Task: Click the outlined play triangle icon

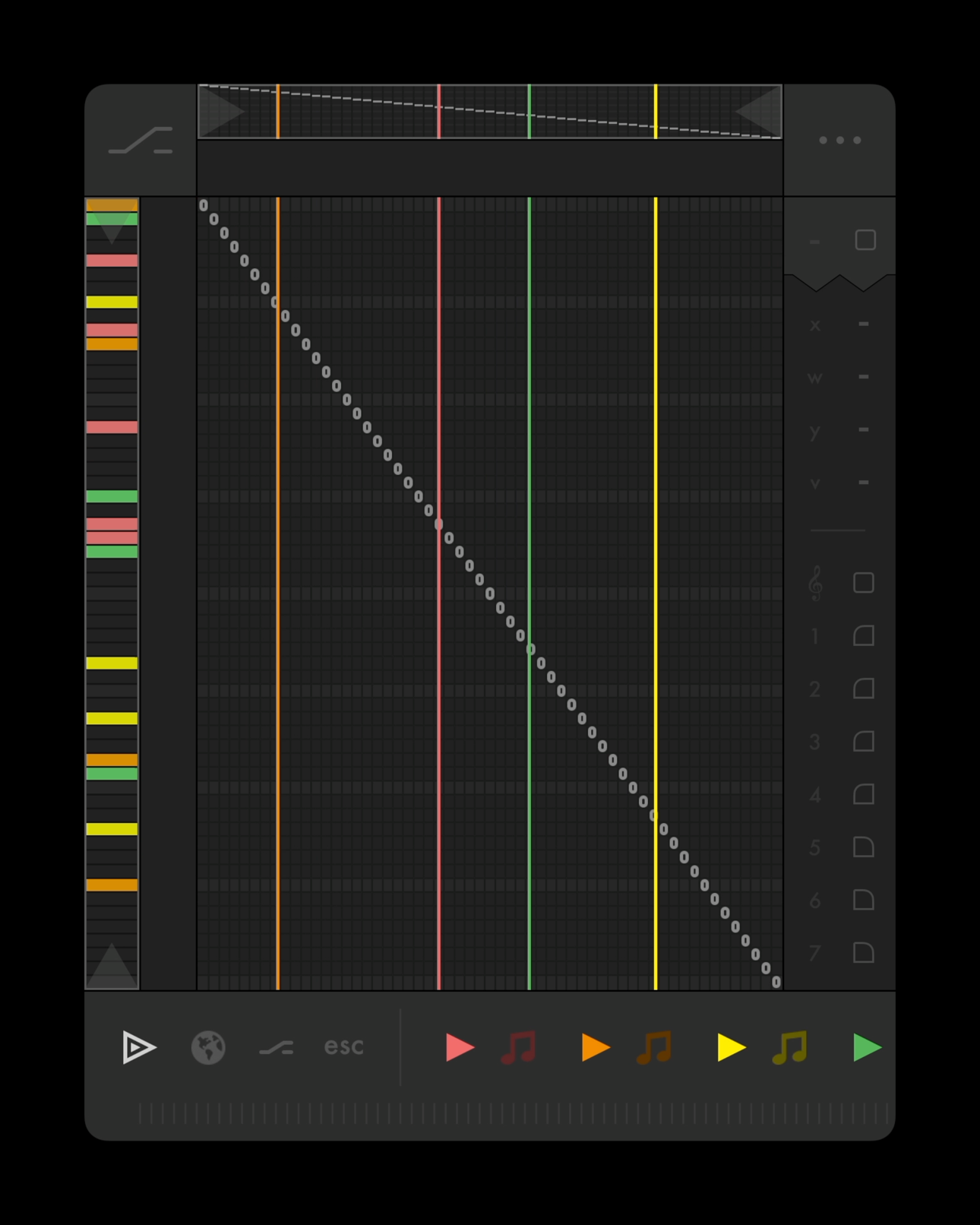Action: coord(138,1047)
